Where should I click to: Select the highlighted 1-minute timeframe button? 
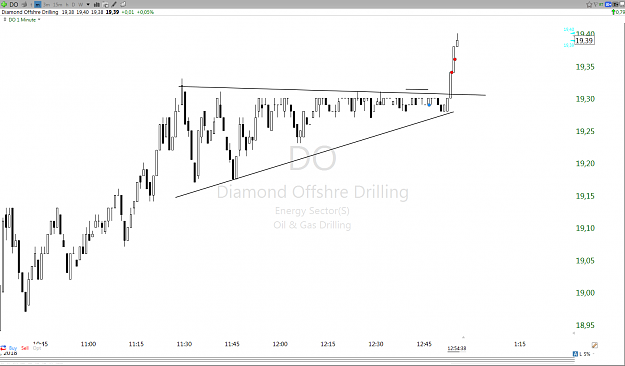tap(37, 4)
